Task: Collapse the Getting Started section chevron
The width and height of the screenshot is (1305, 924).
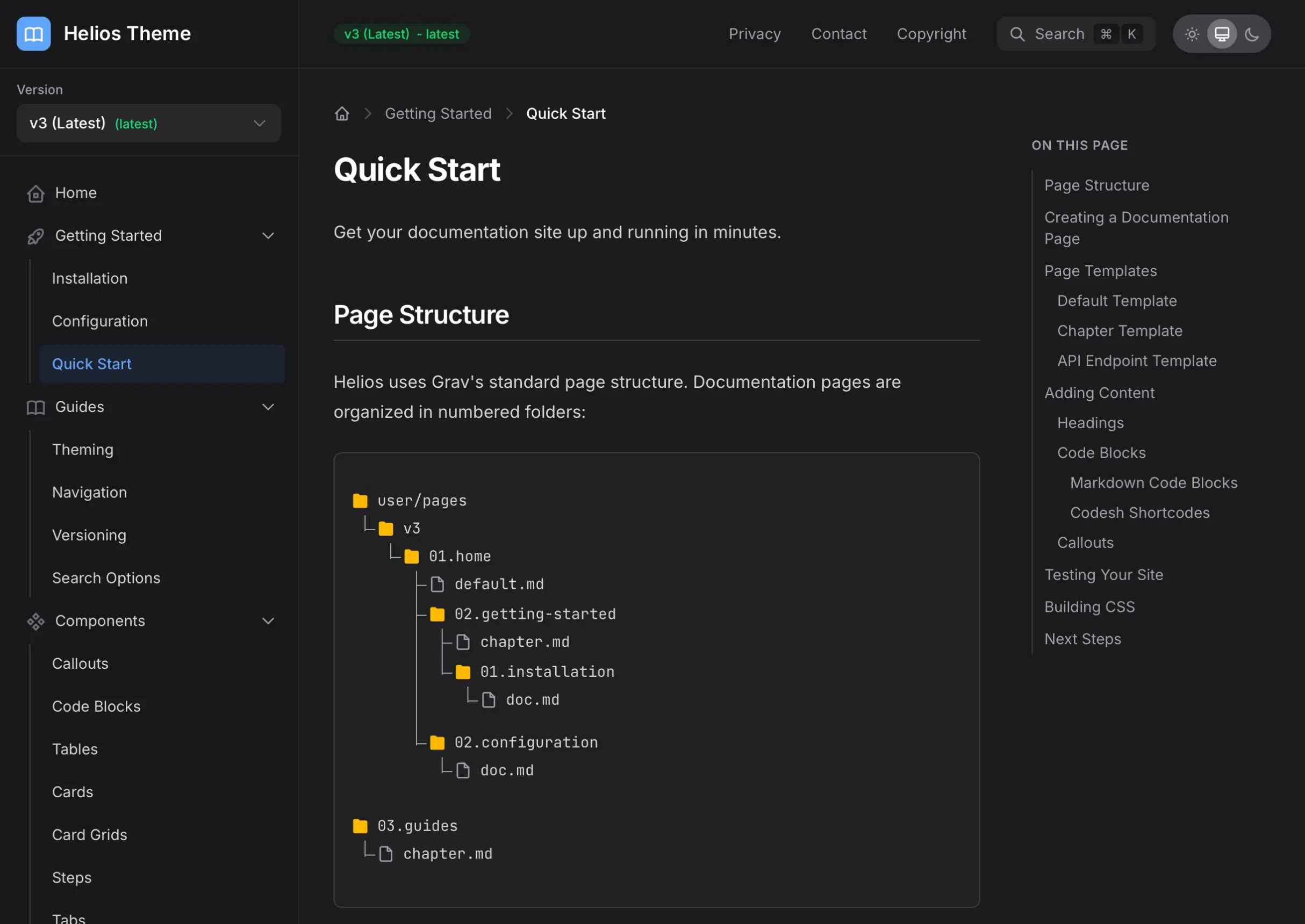Action: pyautogui.click(x=268, y=236)
